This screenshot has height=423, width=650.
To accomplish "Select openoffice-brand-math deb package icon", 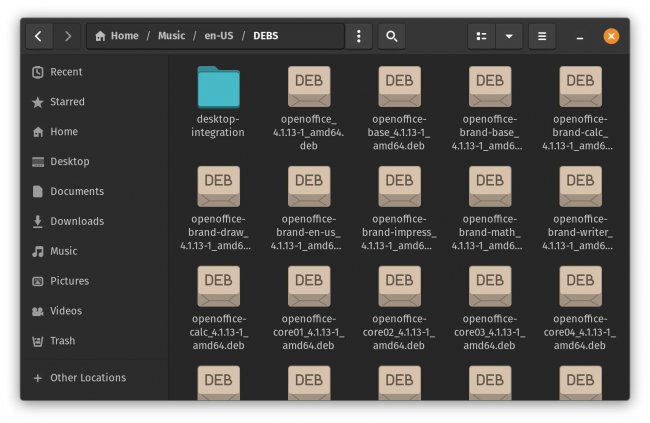I will point(490,187).
